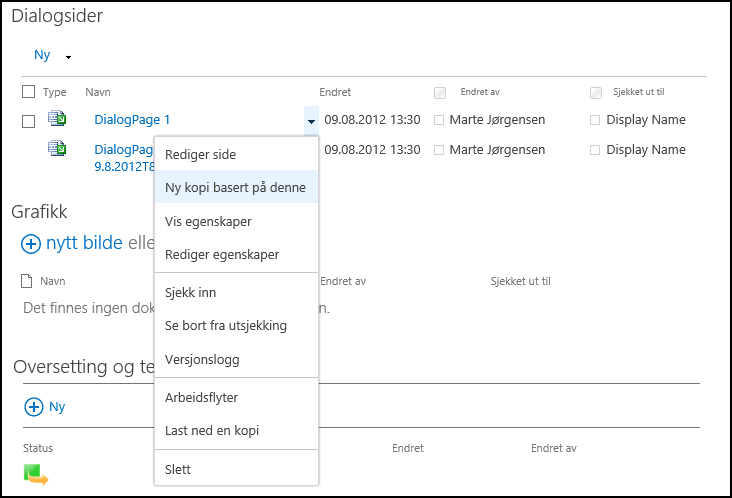Toggle the checkbox beside Endret av header

tap(440, 93)
